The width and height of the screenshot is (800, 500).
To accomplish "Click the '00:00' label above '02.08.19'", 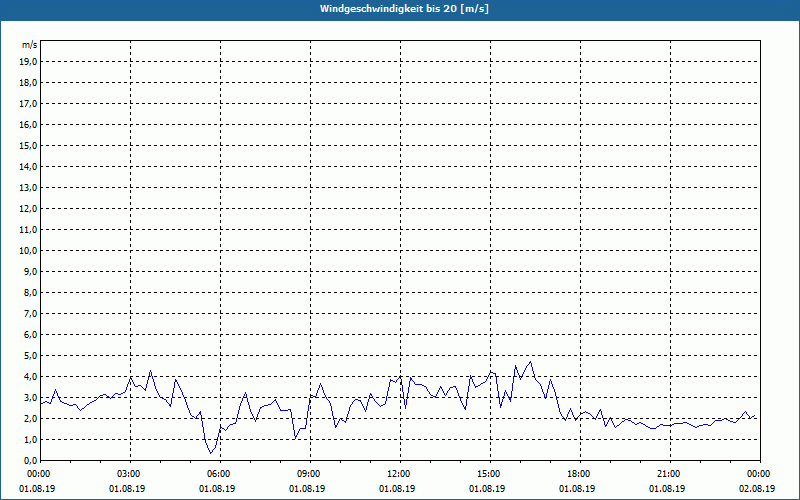I will 760,474.
